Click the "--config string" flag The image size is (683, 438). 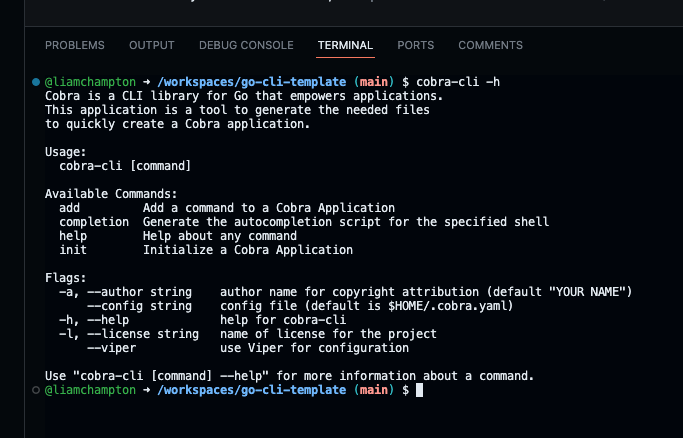[139, 306]
